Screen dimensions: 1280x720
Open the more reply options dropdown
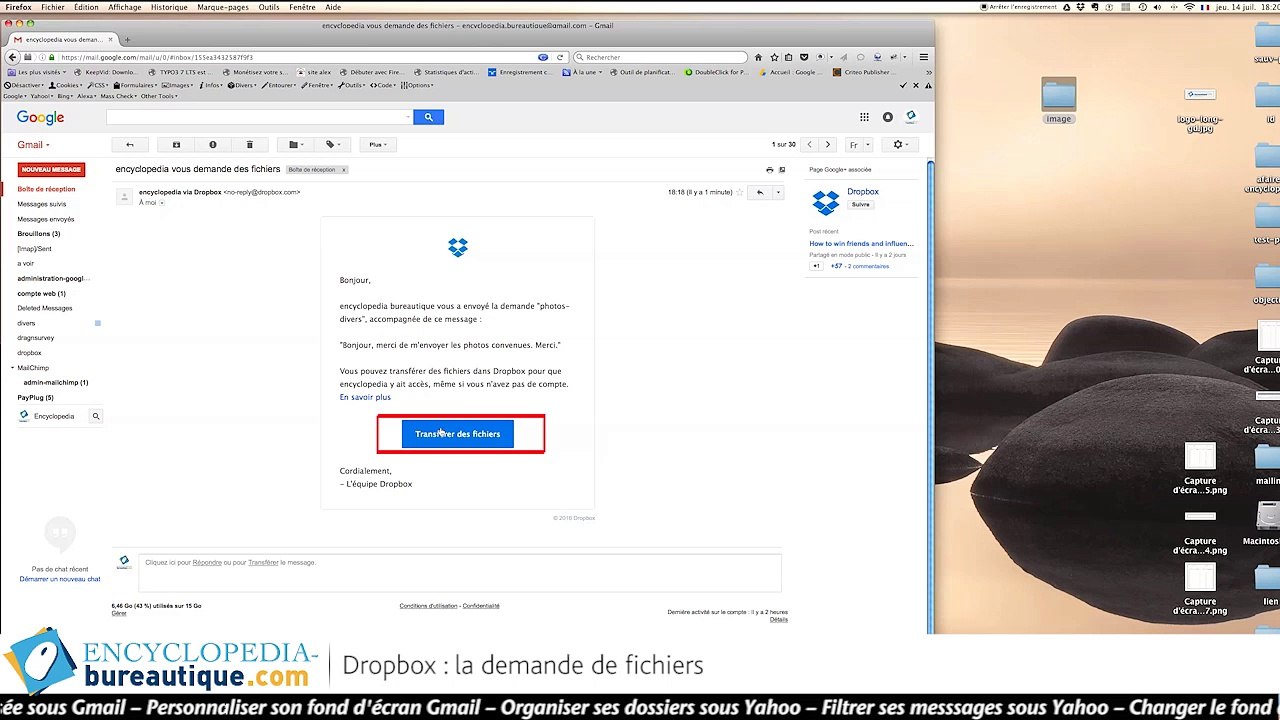[778, 192]
